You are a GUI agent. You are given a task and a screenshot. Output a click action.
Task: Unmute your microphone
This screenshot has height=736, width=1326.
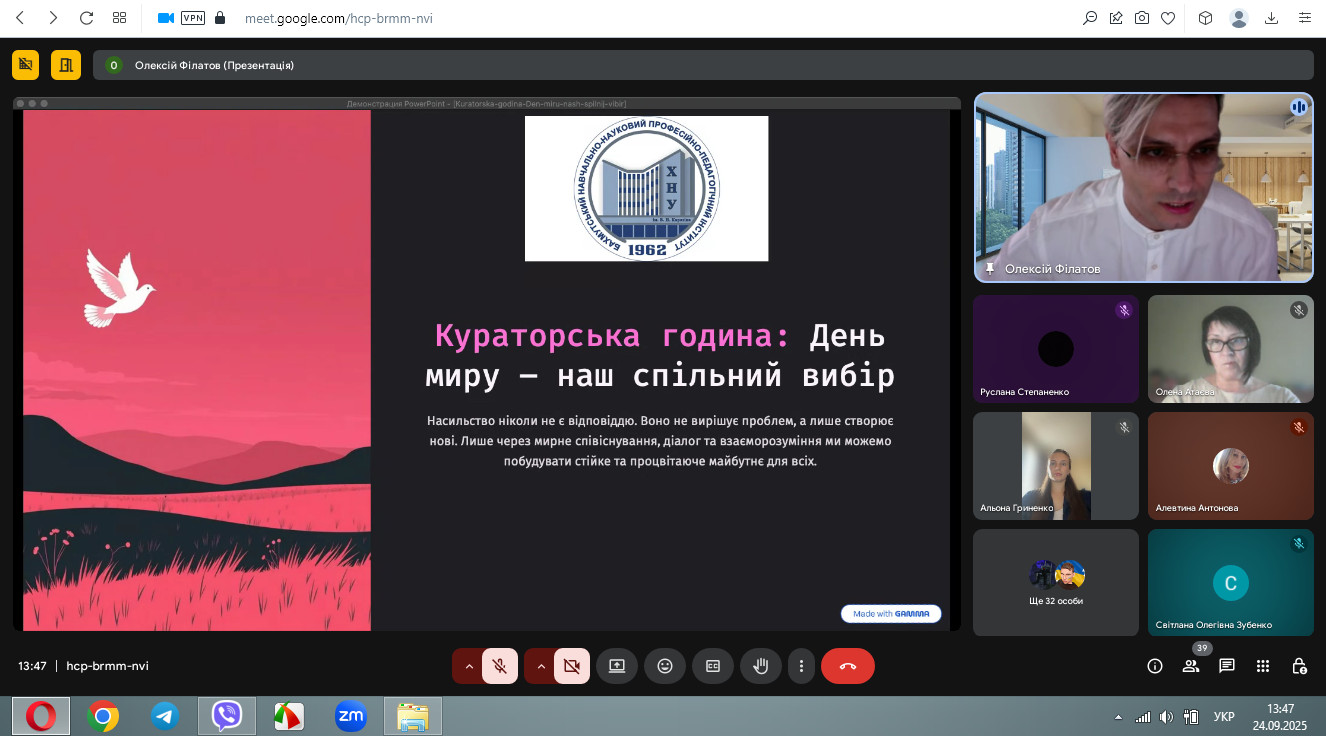tap(500, 666)
